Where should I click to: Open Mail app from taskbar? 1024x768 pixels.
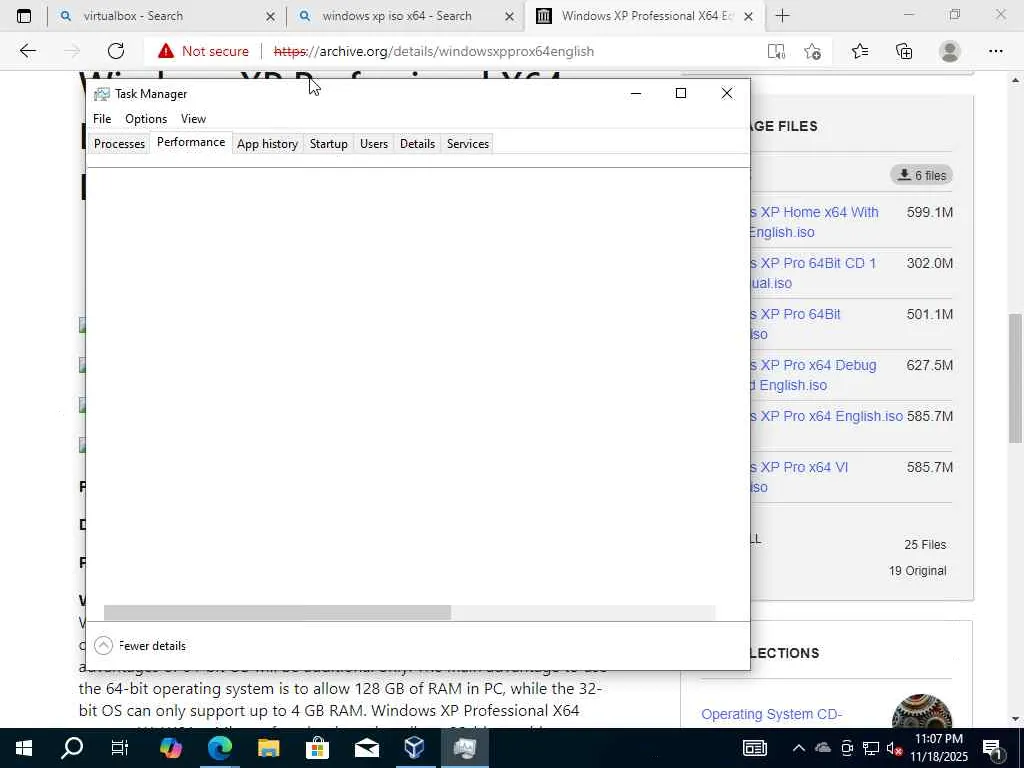(x=366, y=748)
